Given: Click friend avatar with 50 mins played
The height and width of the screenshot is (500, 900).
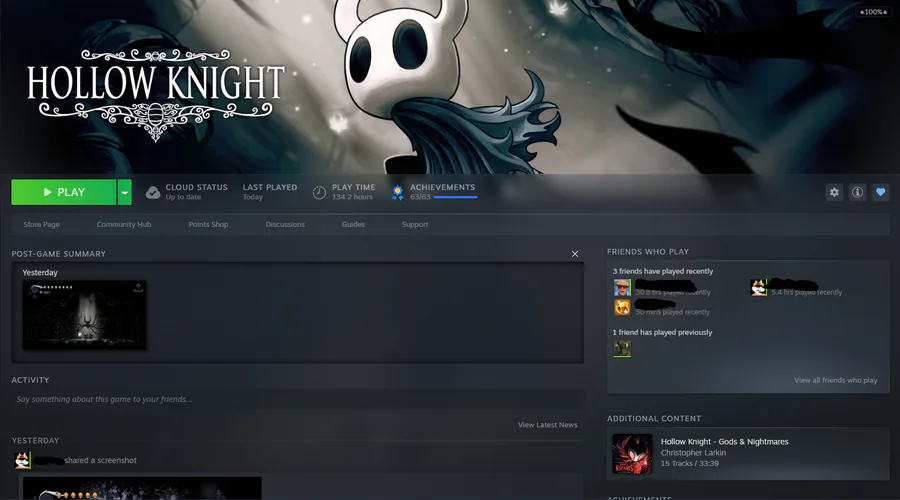Looking at the screenshot, I should coord(622,308).
